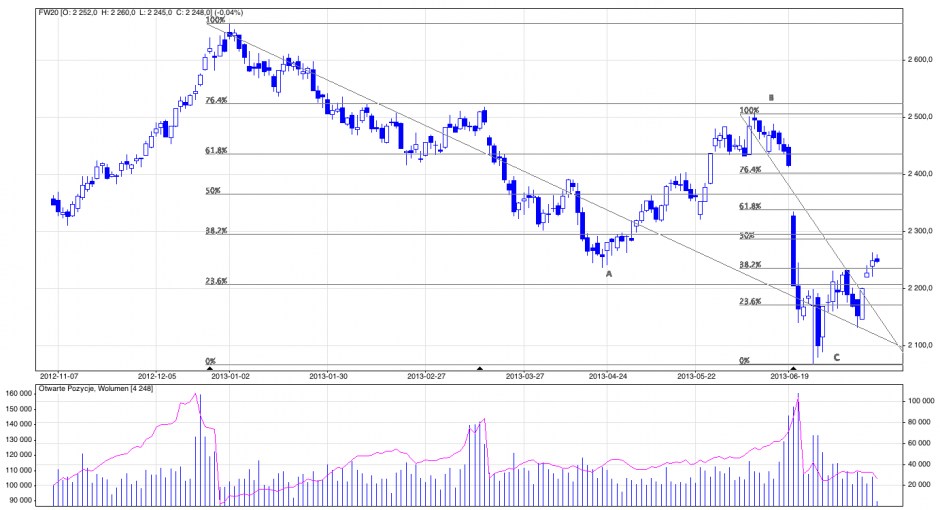Select the 2 300,0 price axis value
The width and height of the screenshot is (940, 510).
click(919, 232)
